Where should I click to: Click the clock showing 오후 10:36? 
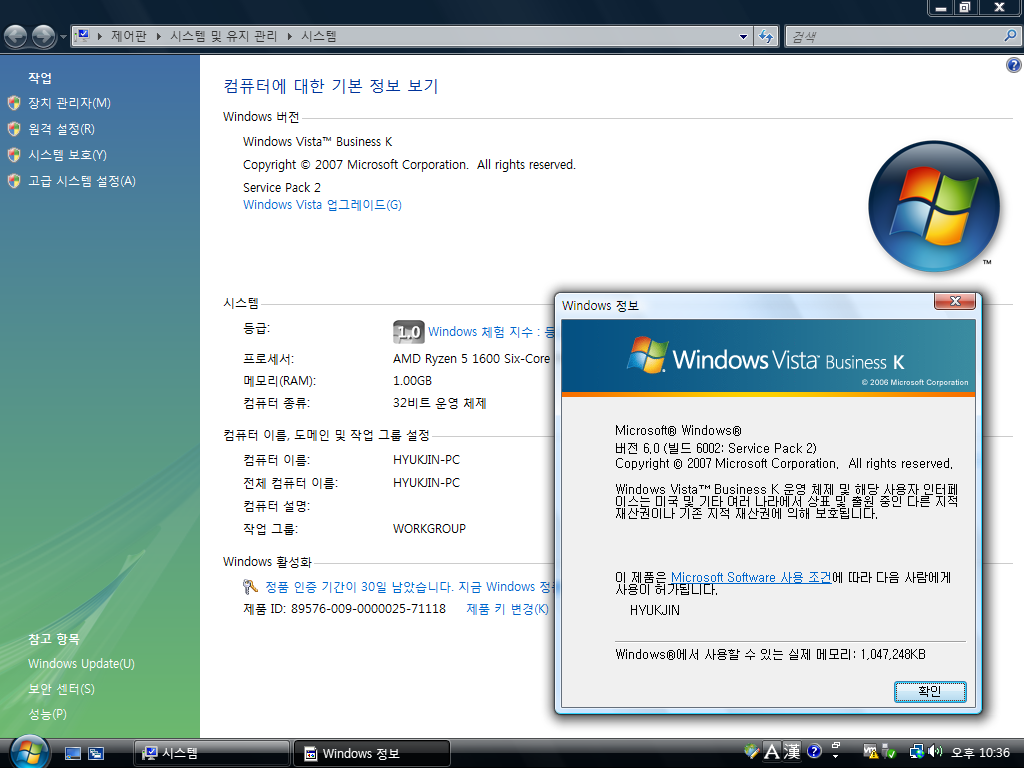click(x=980, y=752)
